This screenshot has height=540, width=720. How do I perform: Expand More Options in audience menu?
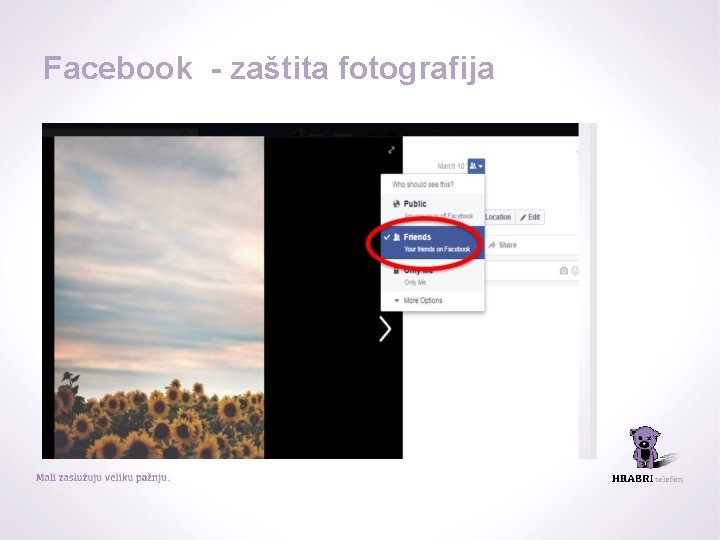coord(433,300)
